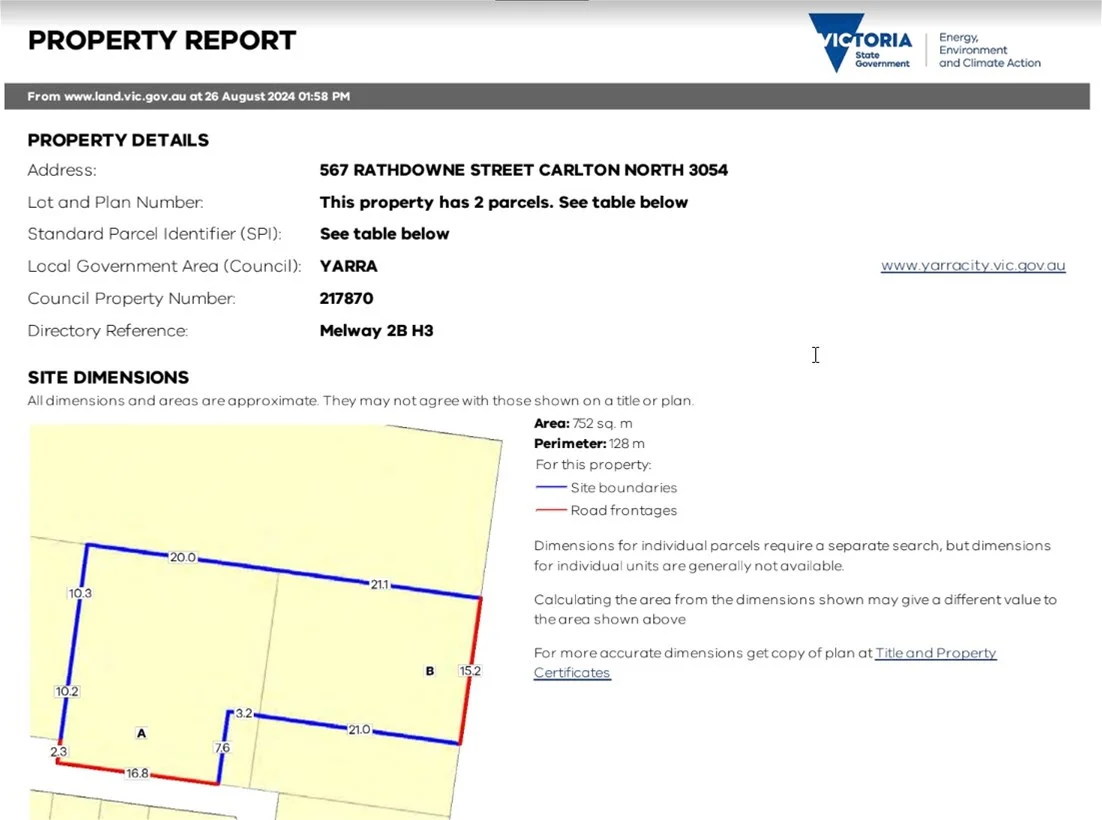Click the red Road frontages legend line

tap(552, 511)
